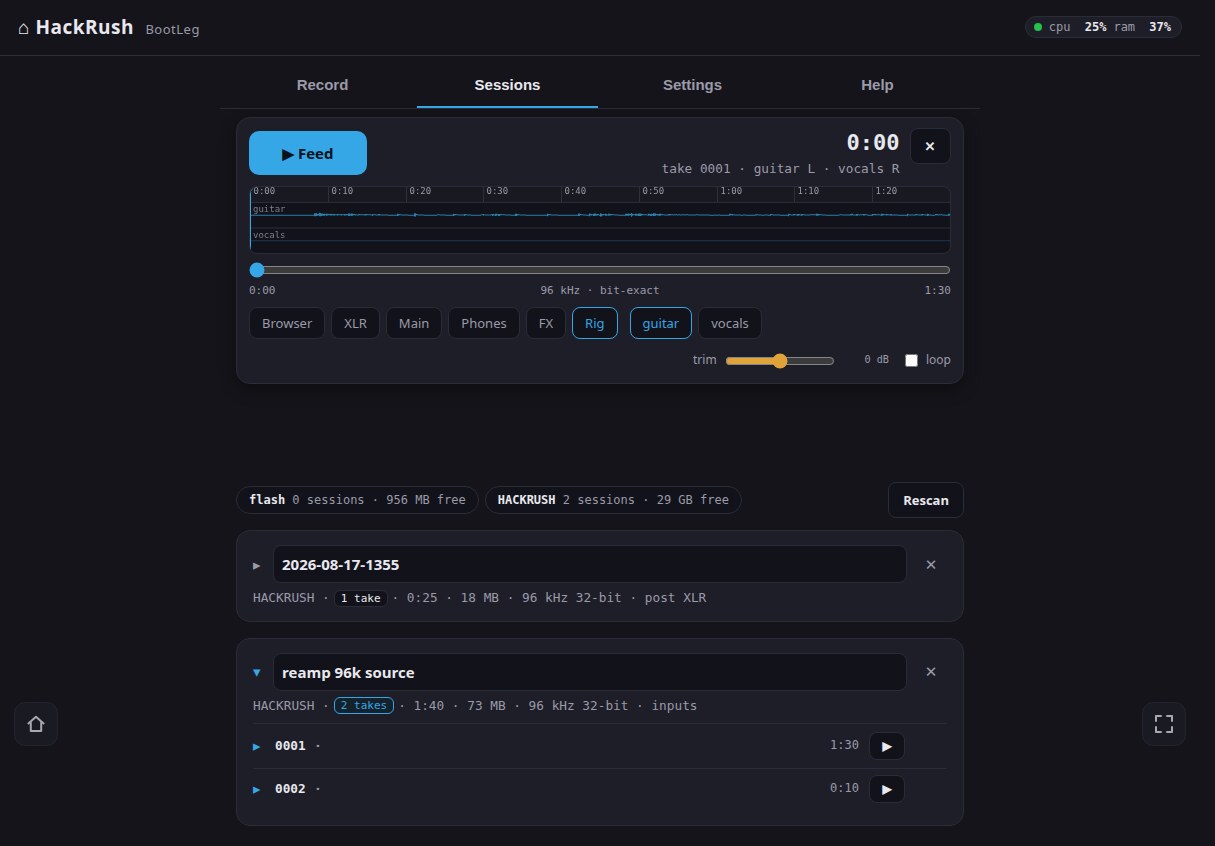Expand the 2026-08-17-1355 session
1215x846 pixels.
(x=257, y=565)
